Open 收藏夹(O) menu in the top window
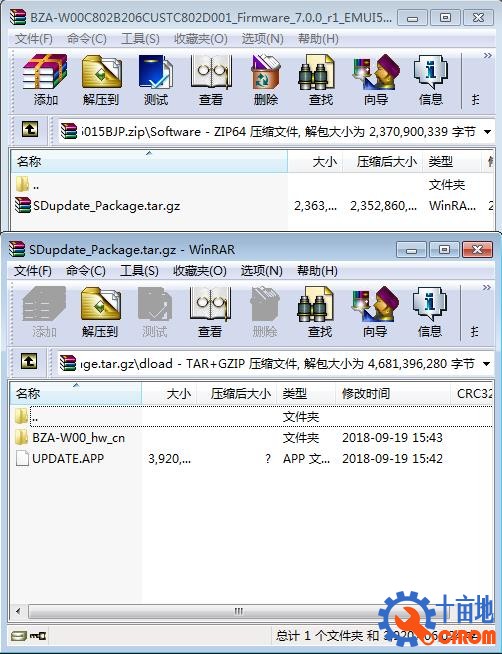 pos(201,39)
